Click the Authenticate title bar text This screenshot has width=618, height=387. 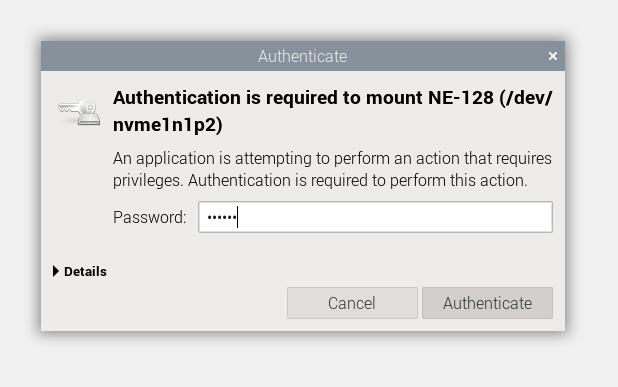pos(302,56)
